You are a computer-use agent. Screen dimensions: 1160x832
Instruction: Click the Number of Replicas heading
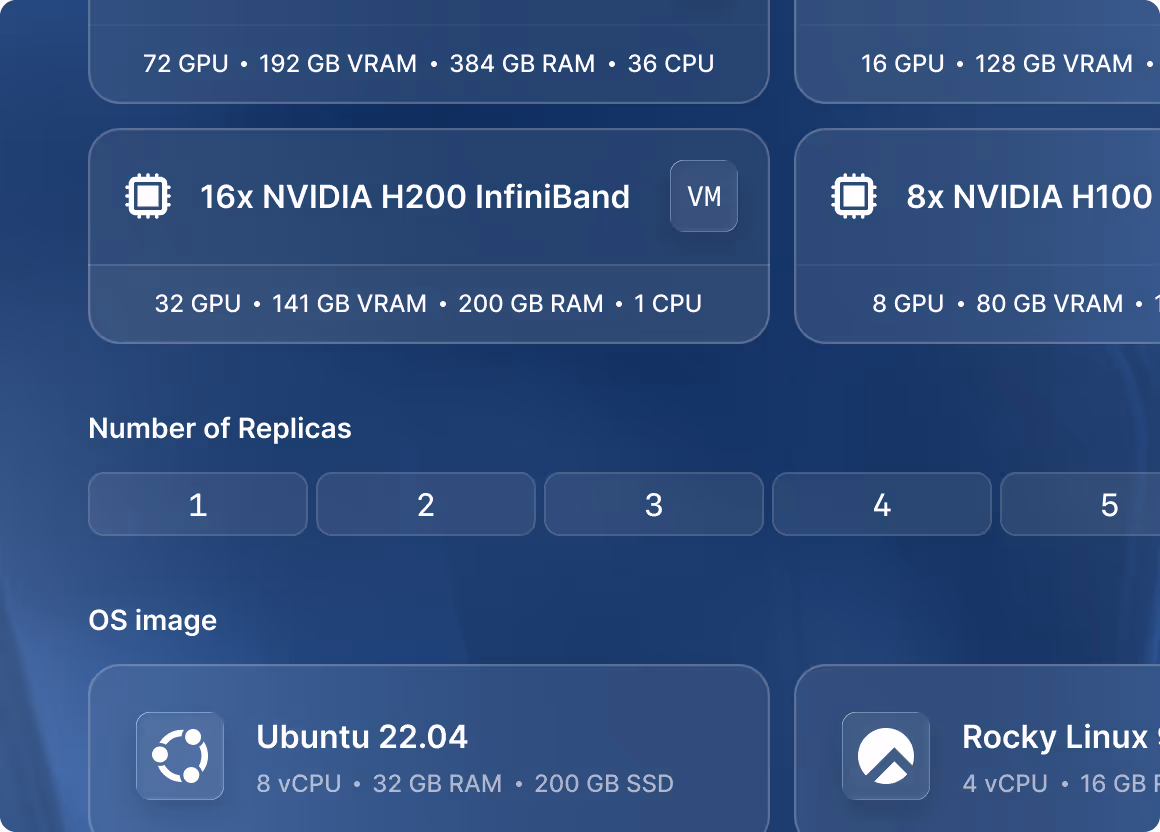click(x=220, y=428)
